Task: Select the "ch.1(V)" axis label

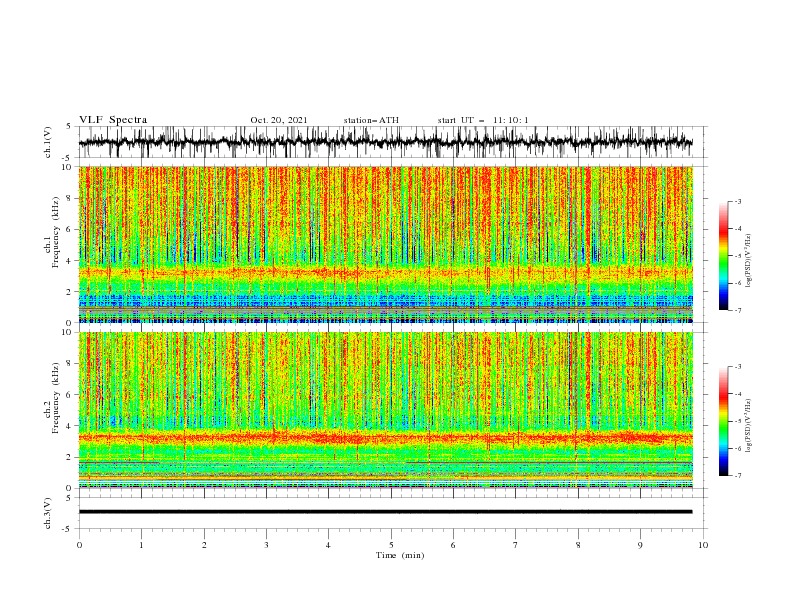Action: coord(48,142)
